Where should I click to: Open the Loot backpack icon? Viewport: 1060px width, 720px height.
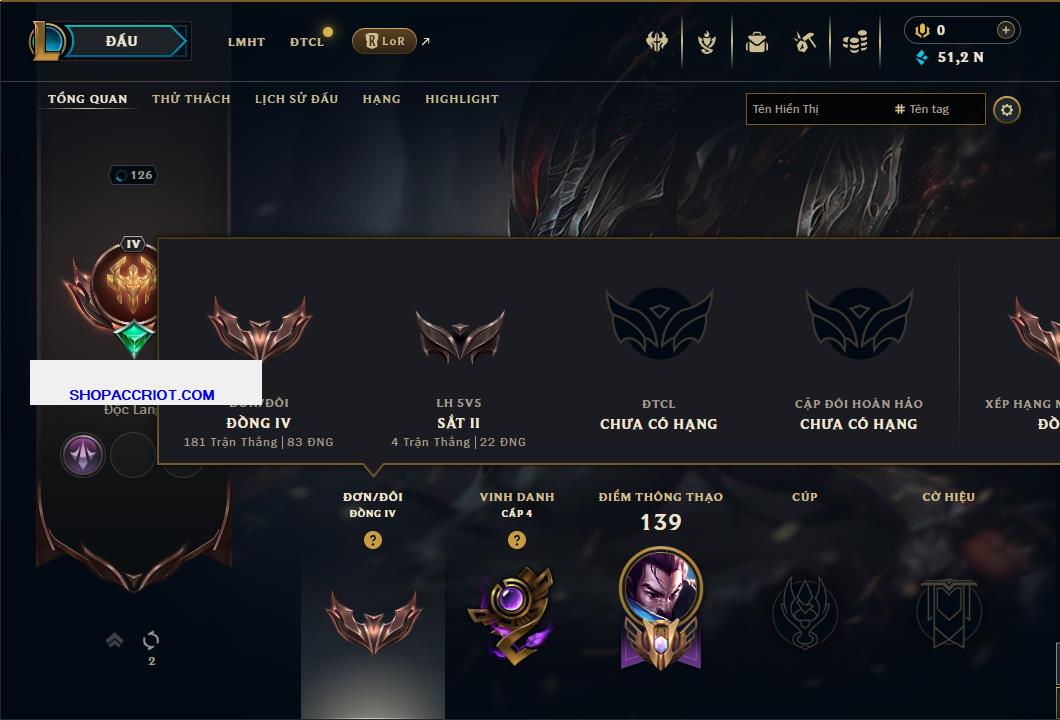756,43
